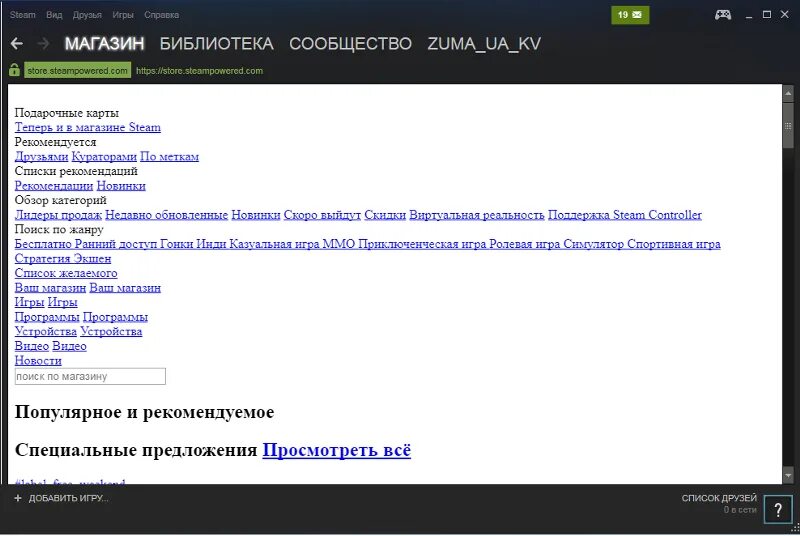Open the Друзья menu
The width and height of the screenshot is (800, 536).
(x=87, y=15)
